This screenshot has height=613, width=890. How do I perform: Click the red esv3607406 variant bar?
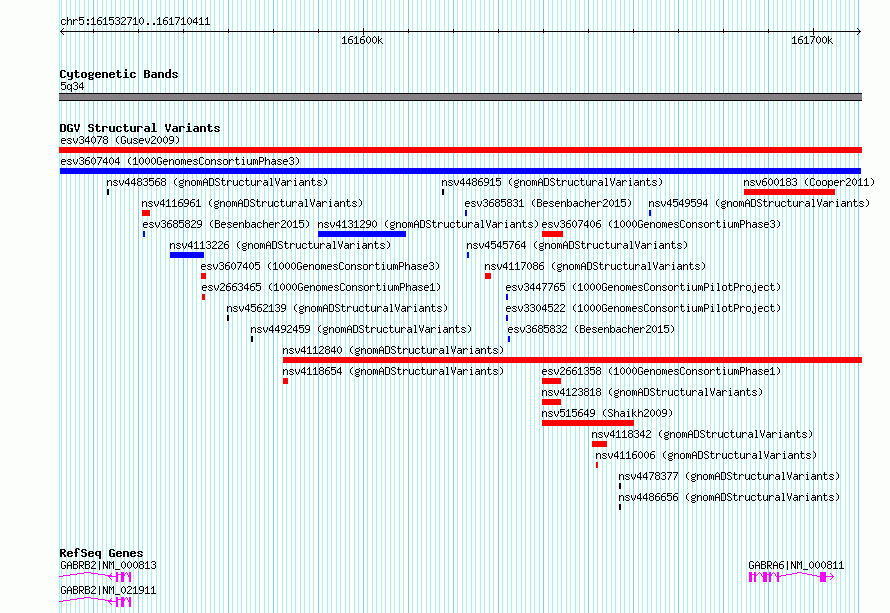552,234
